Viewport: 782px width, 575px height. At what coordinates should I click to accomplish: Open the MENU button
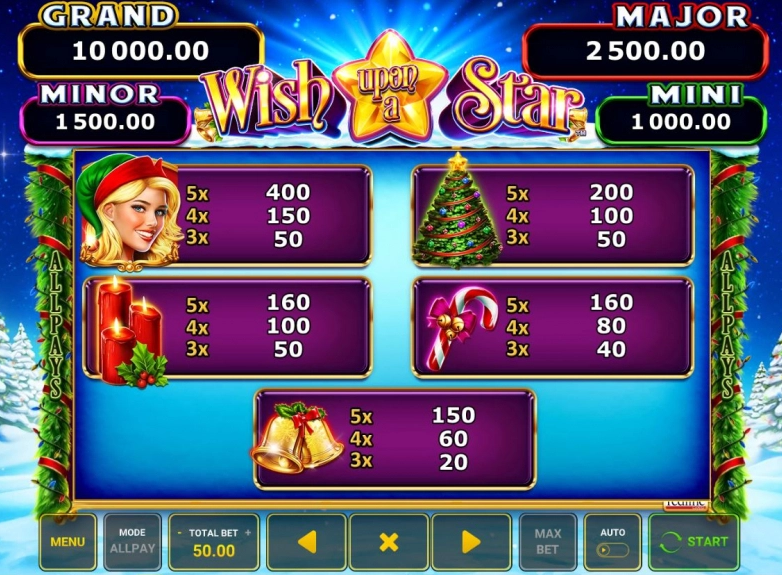tap(68, 542)
